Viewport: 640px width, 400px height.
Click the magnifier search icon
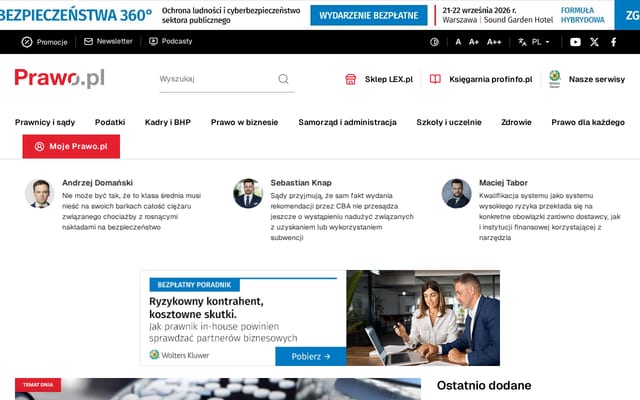pos(283,79)
